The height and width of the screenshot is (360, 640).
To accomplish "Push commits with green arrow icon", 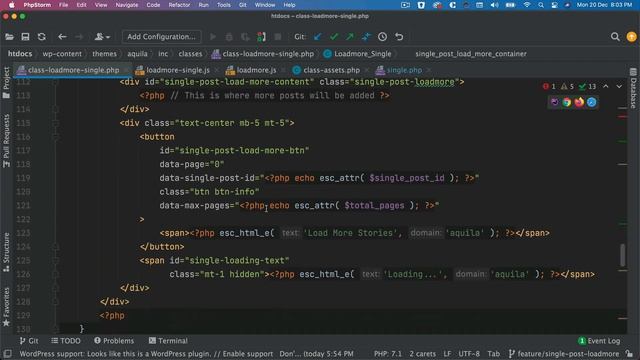I will coord(350,37).
